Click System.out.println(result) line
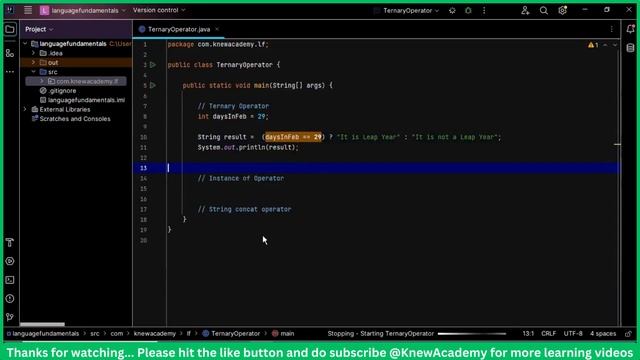 click(x=248, y=148)
